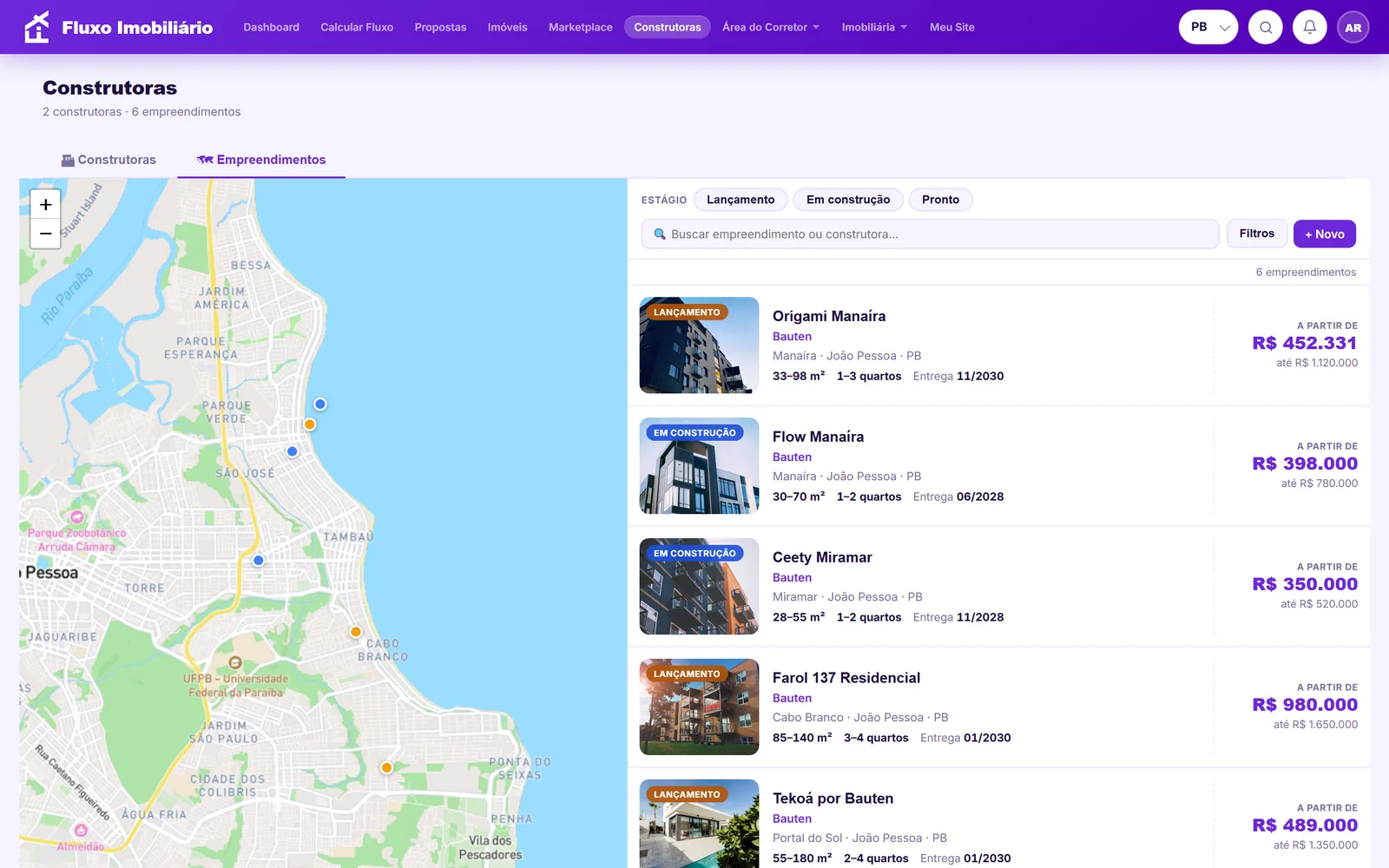Screen dimensions: 1389x868
Task: Toggle the Lançamento stage filter
Action: click(741, 200)
